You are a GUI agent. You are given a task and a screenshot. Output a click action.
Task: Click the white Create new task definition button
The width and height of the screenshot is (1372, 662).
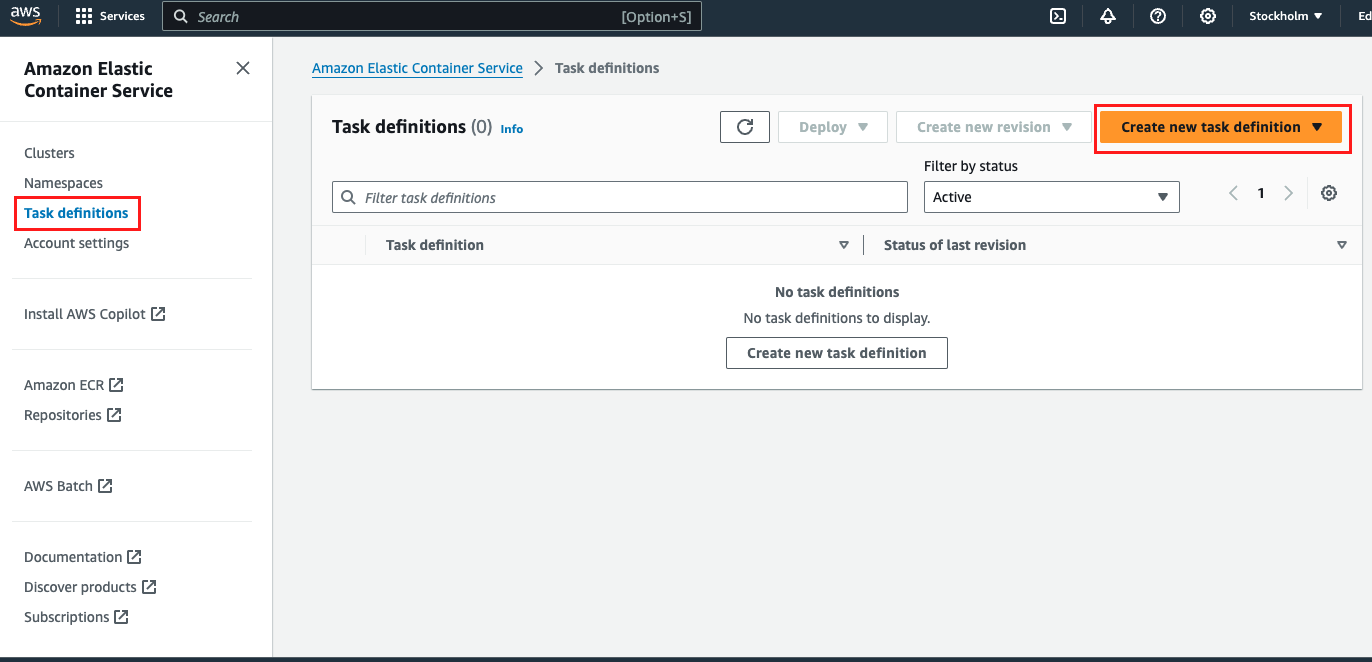pyautogui.click(x=836, y=353)
